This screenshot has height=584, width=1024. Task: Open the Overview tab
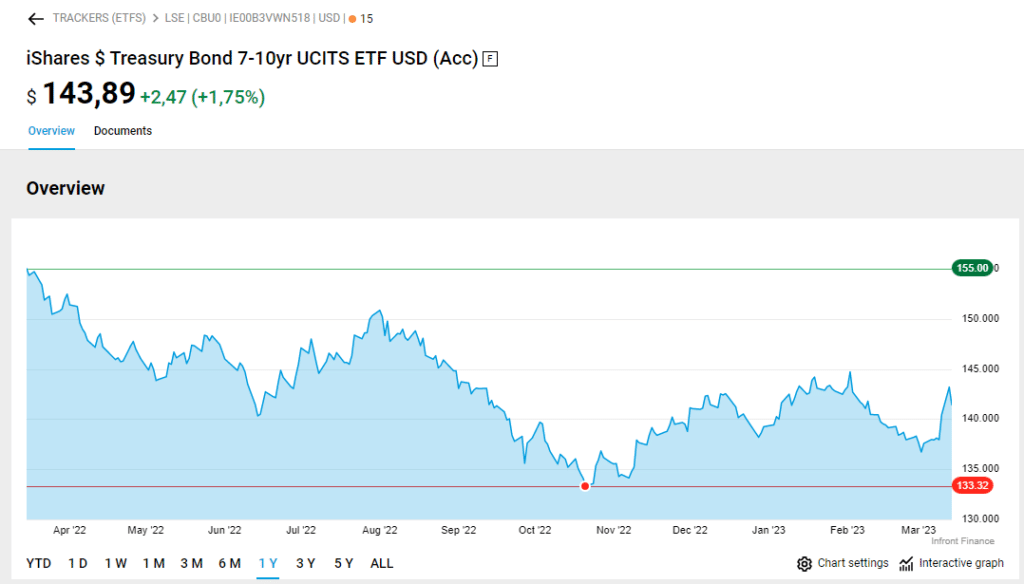coord(51,130)
